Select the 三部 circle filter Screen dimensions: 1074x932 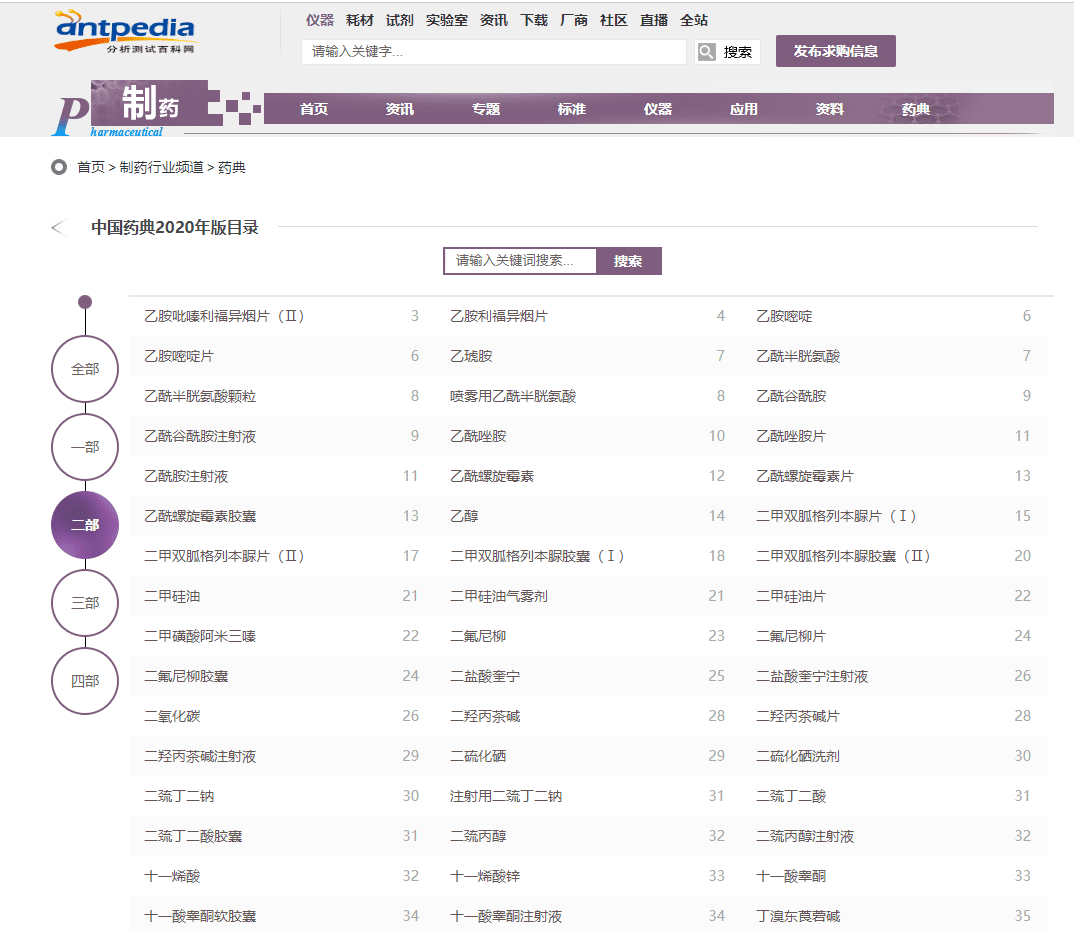click(85, 603)
